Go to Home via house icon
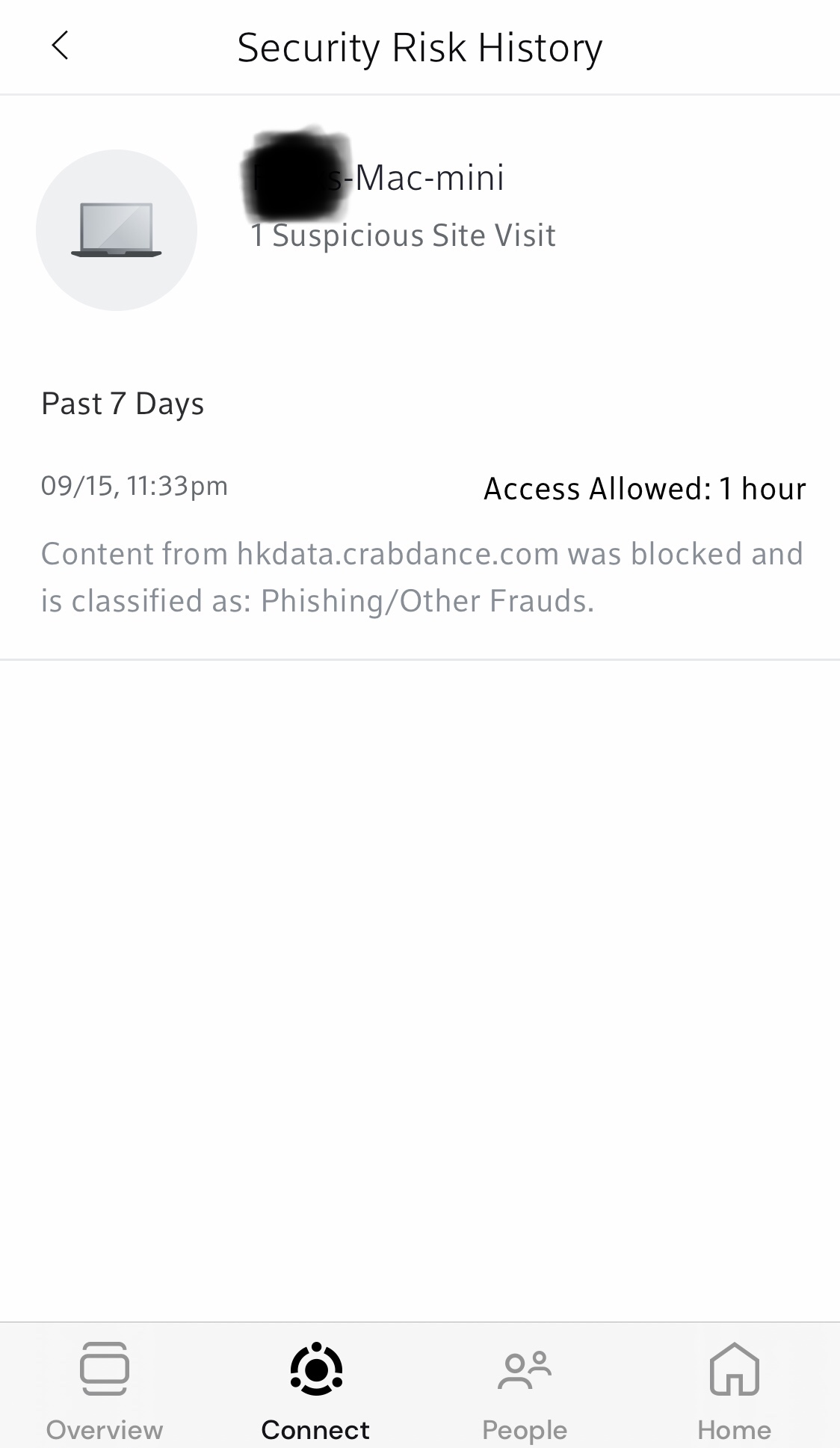The height and width of the screenshot is (1448, 840). pyautogui.click(x=734, y=1368)
